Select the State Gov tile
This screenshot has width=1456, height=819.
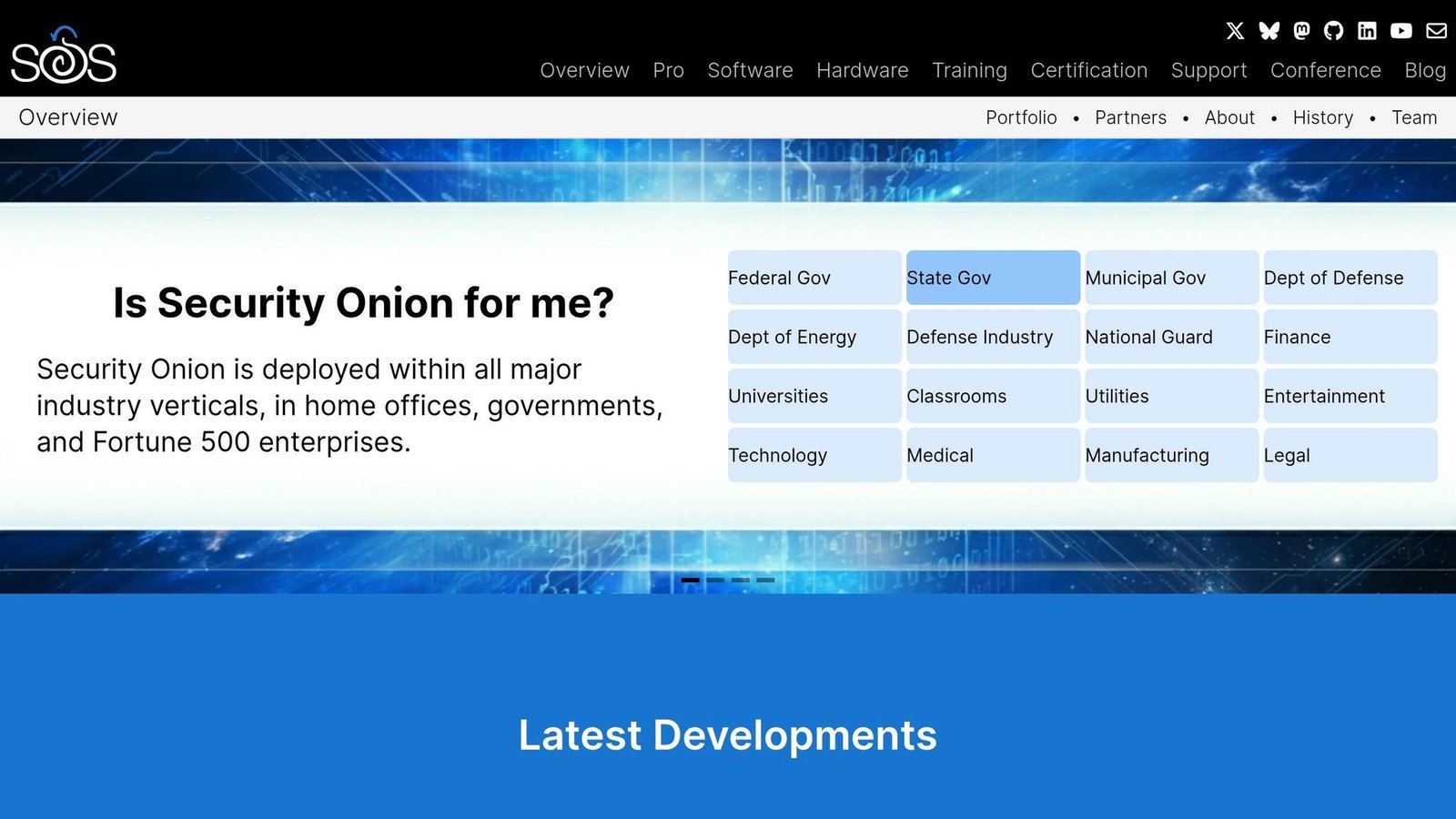click(993, 278)
